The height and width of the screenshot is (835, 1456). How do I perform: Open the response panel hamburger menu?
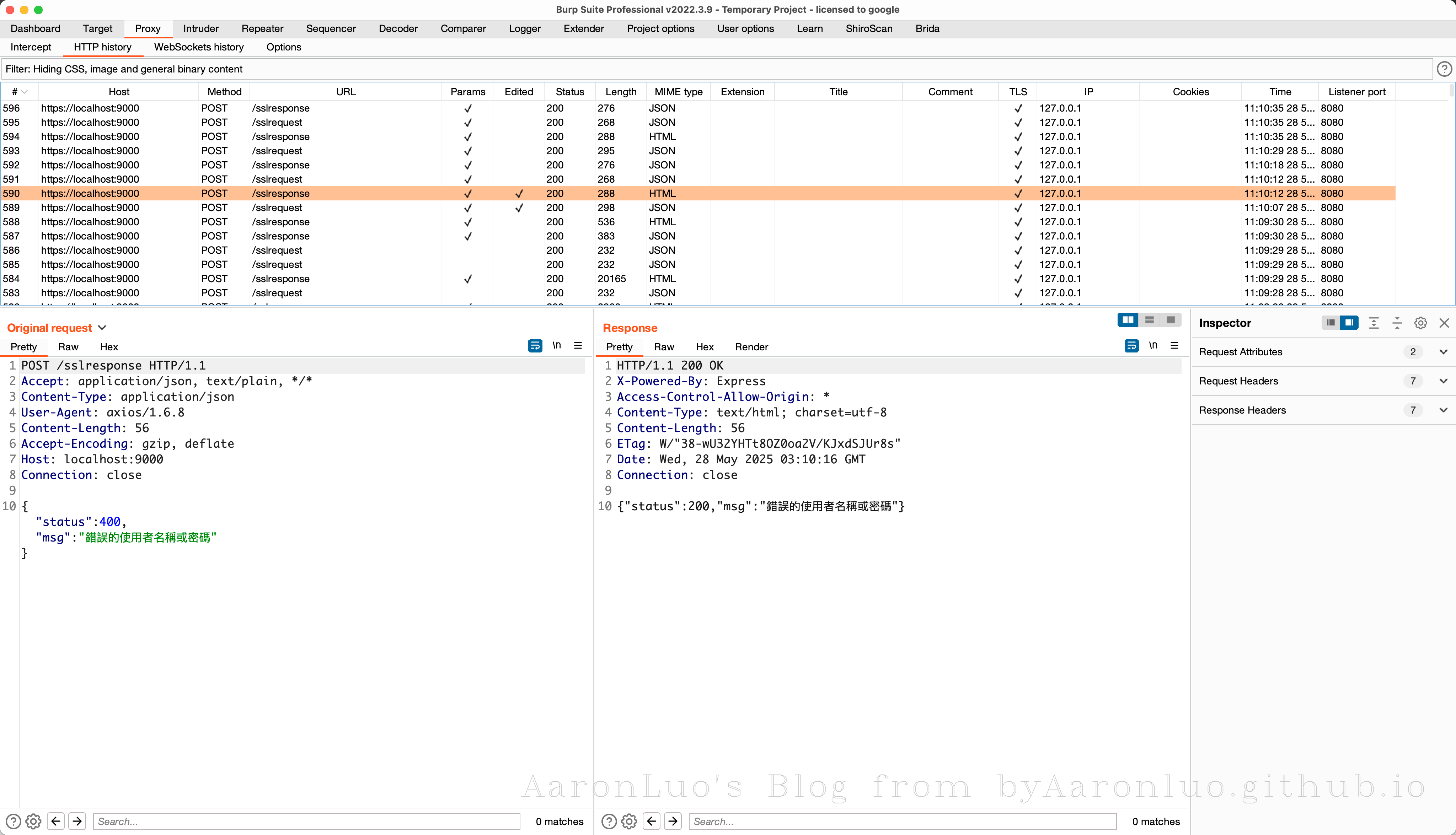coord(1174,346)
